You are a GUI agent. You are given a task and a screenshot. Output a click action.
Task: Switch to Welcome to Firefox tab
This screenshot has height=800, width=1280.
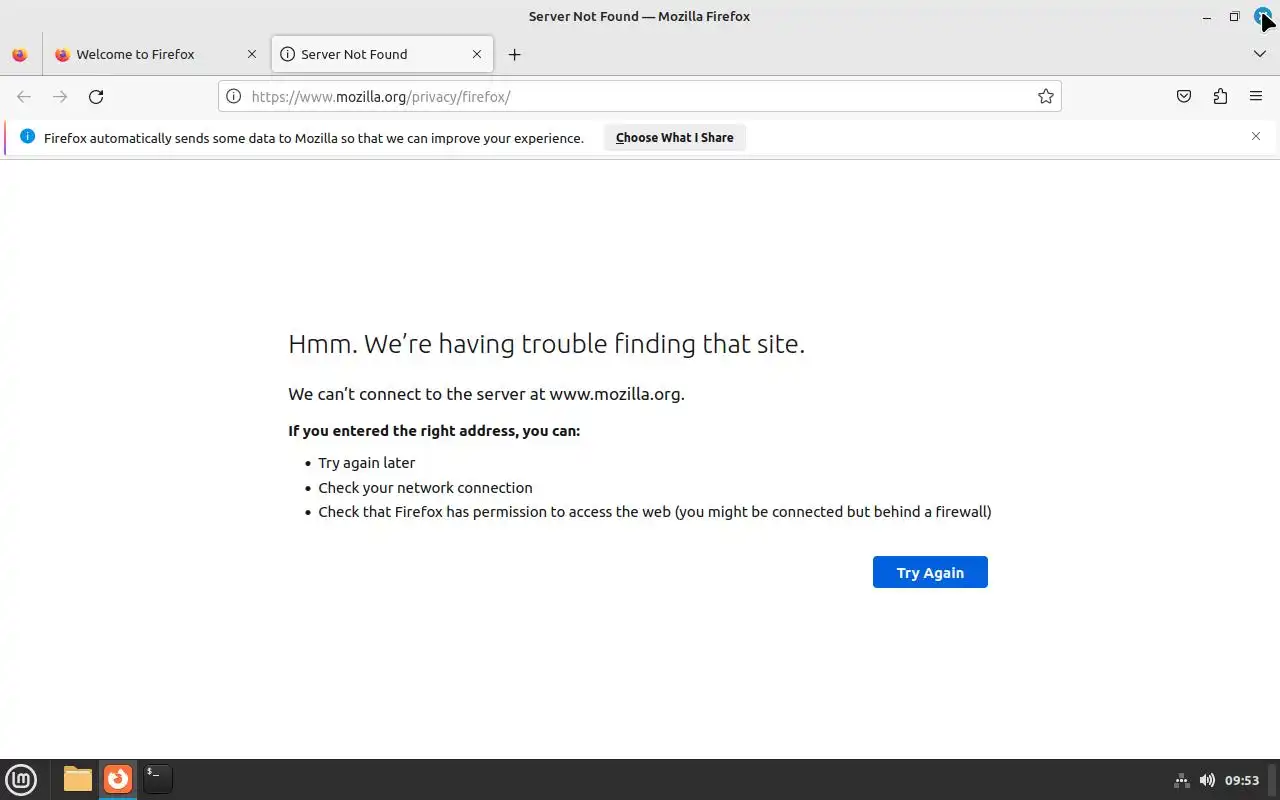155,54
